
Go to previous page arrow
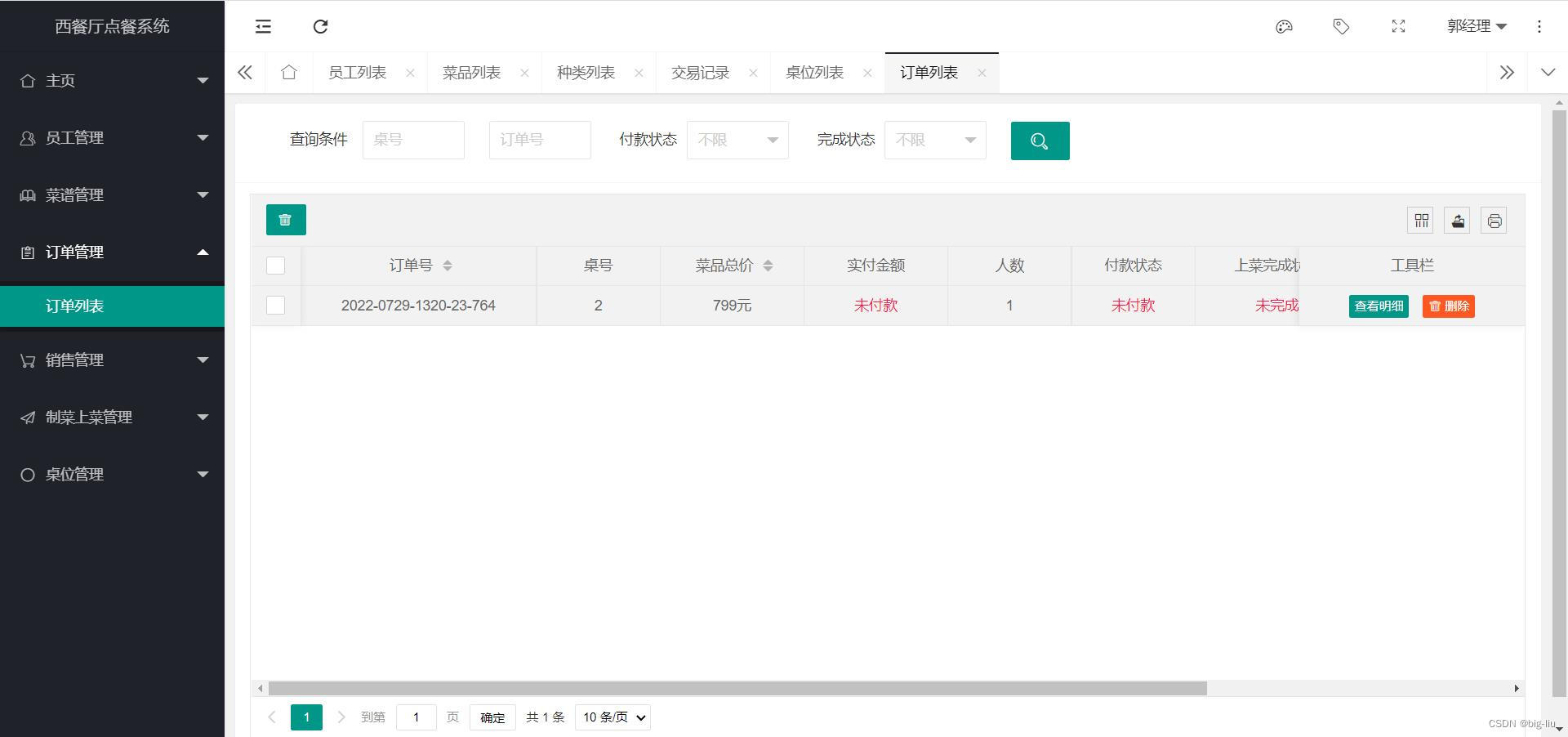[272, 717]
